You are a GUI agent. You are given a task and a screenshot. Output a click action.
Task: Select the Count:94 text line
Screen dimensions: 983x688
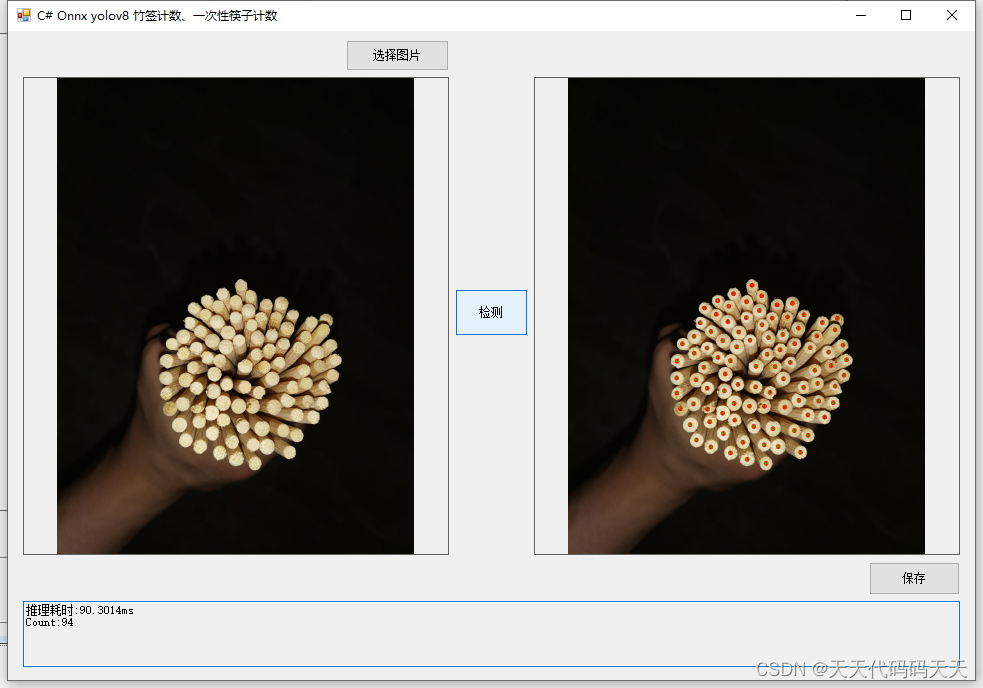point(50,623)
